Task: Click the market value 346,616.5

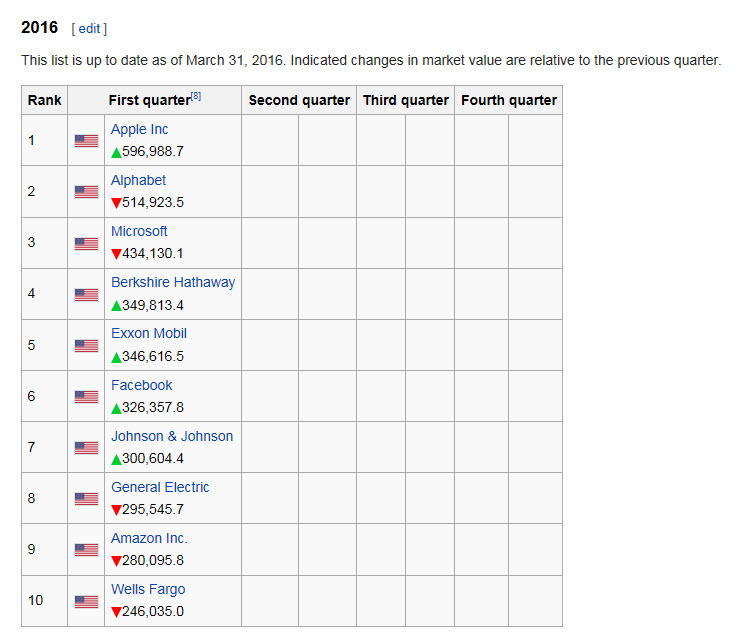Action: [153, 357]
